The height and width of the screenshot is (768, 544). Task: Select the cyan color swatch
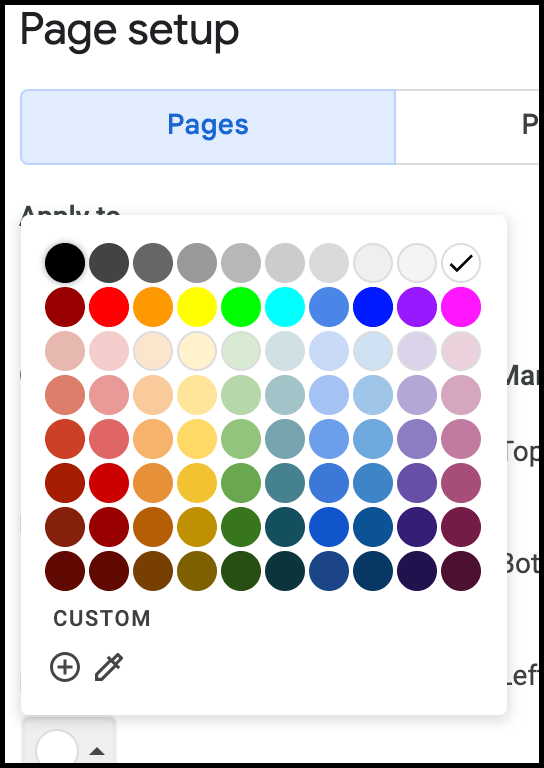click(x=285, y=307)
